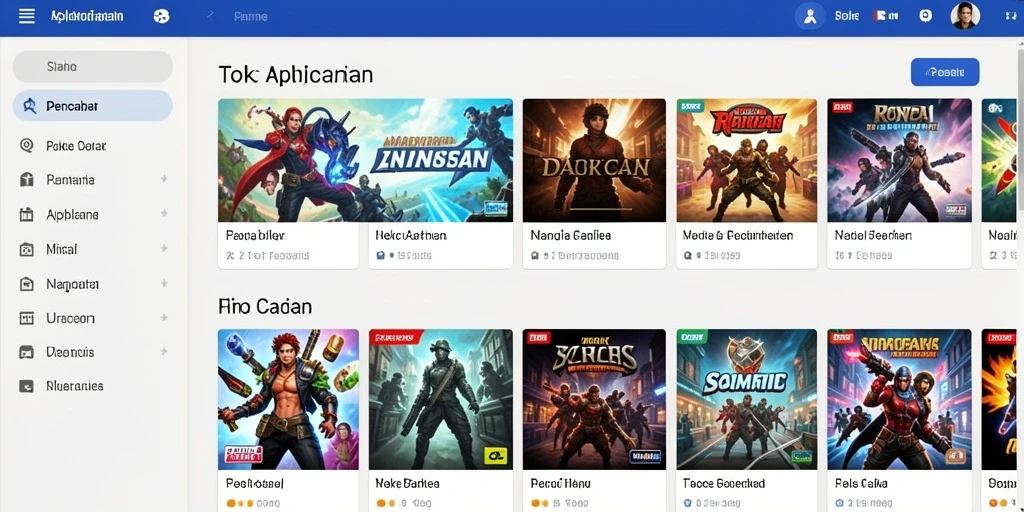1024x512 pixels.
Task: Open the SCRCAS game thumbnail
Action: (x=594, y=399)
